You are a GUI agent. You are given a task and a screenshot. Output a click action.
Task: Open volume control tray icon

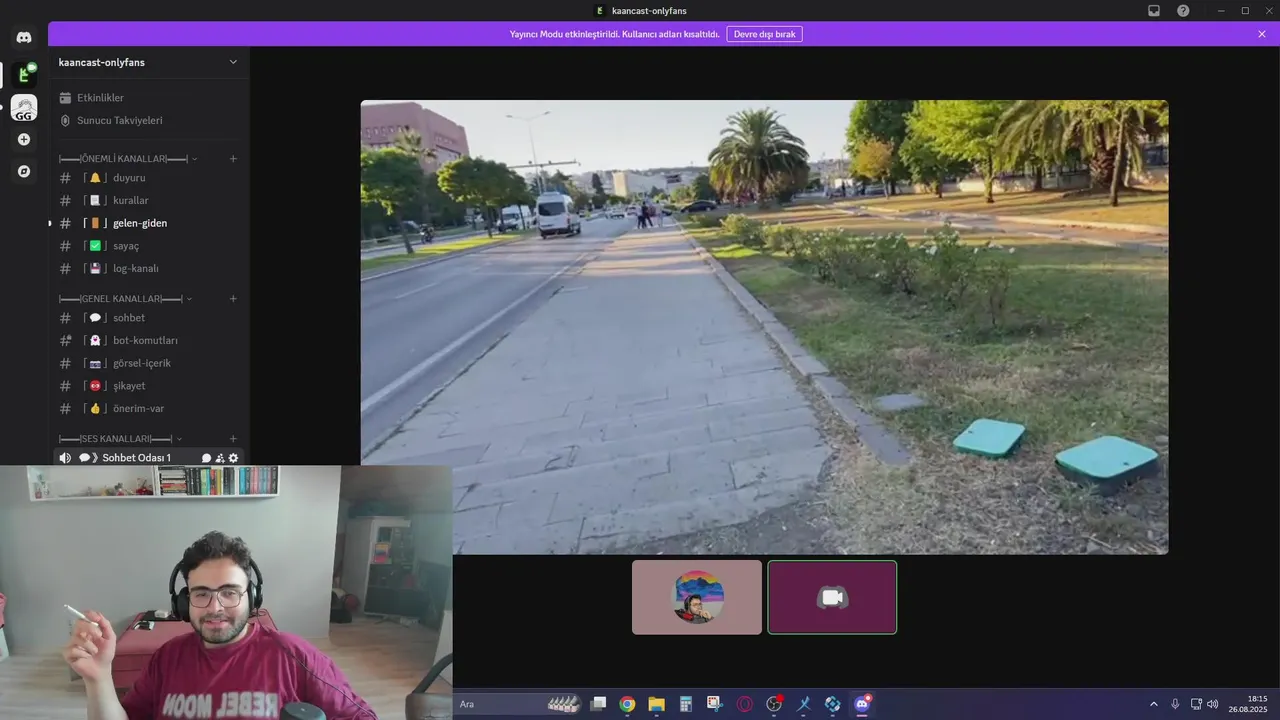pos(1212,704)
